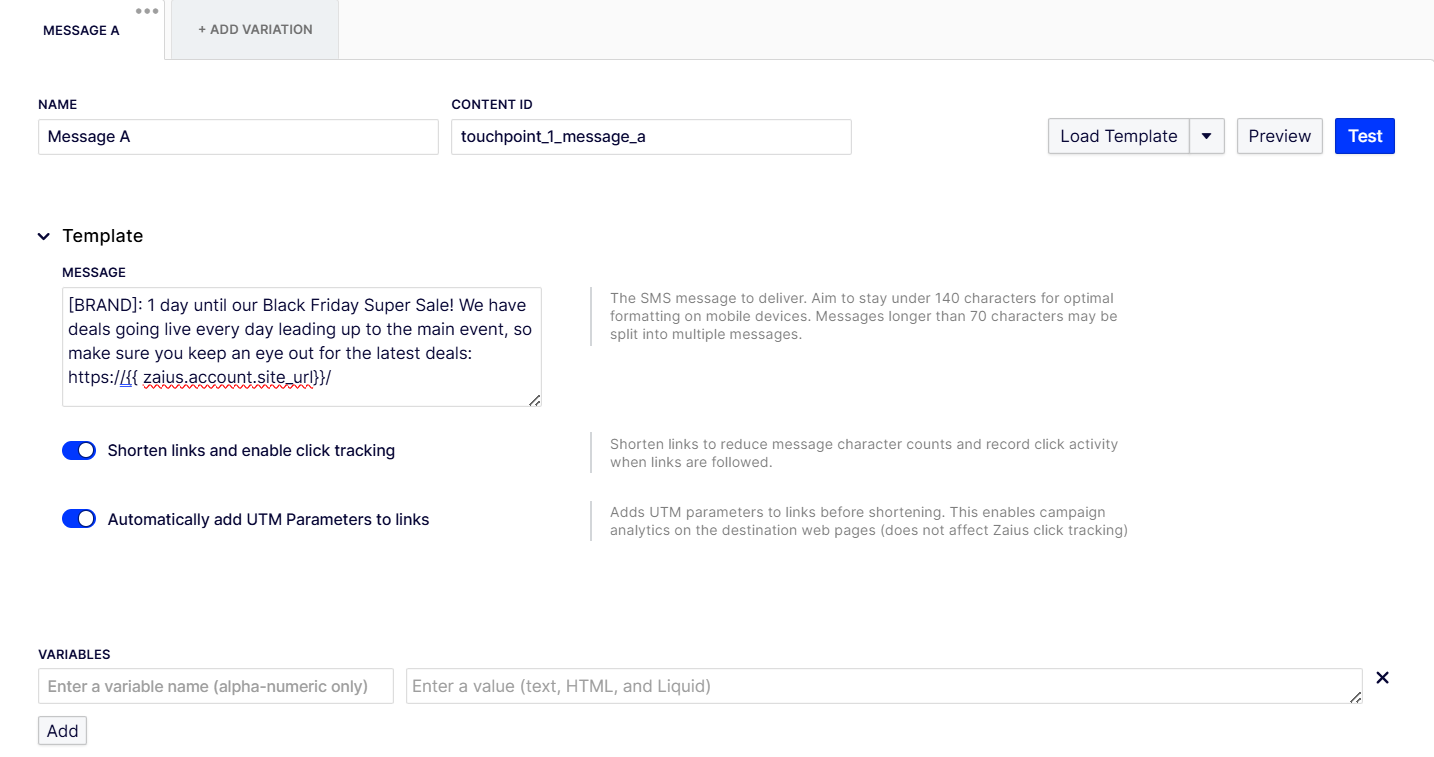Send a Test message
The image size is (1434, 757).
(x=1365, y=136)
